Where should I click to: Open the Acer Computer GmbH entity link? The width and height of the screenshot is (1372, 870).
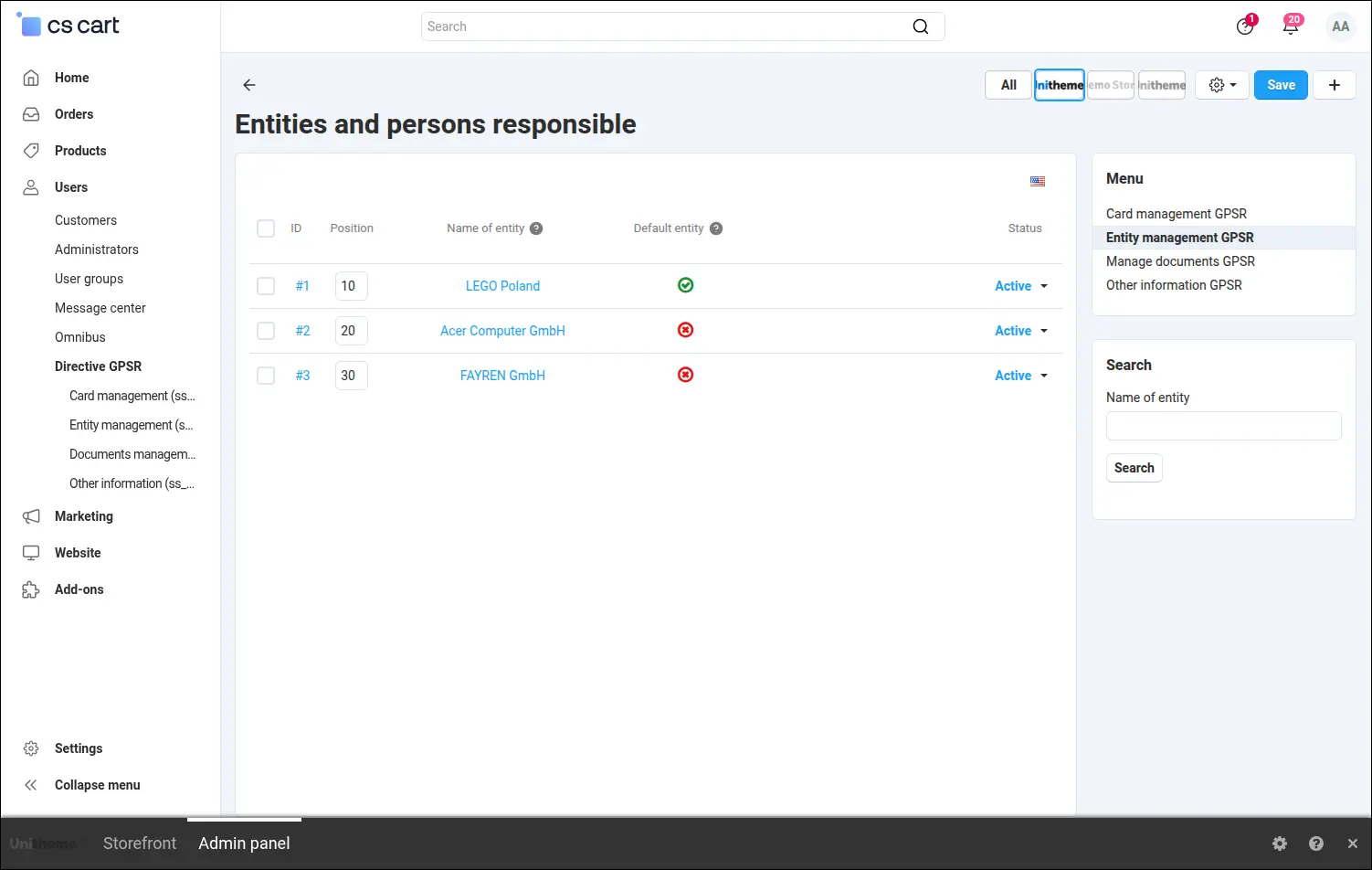(x=502, y=331)
